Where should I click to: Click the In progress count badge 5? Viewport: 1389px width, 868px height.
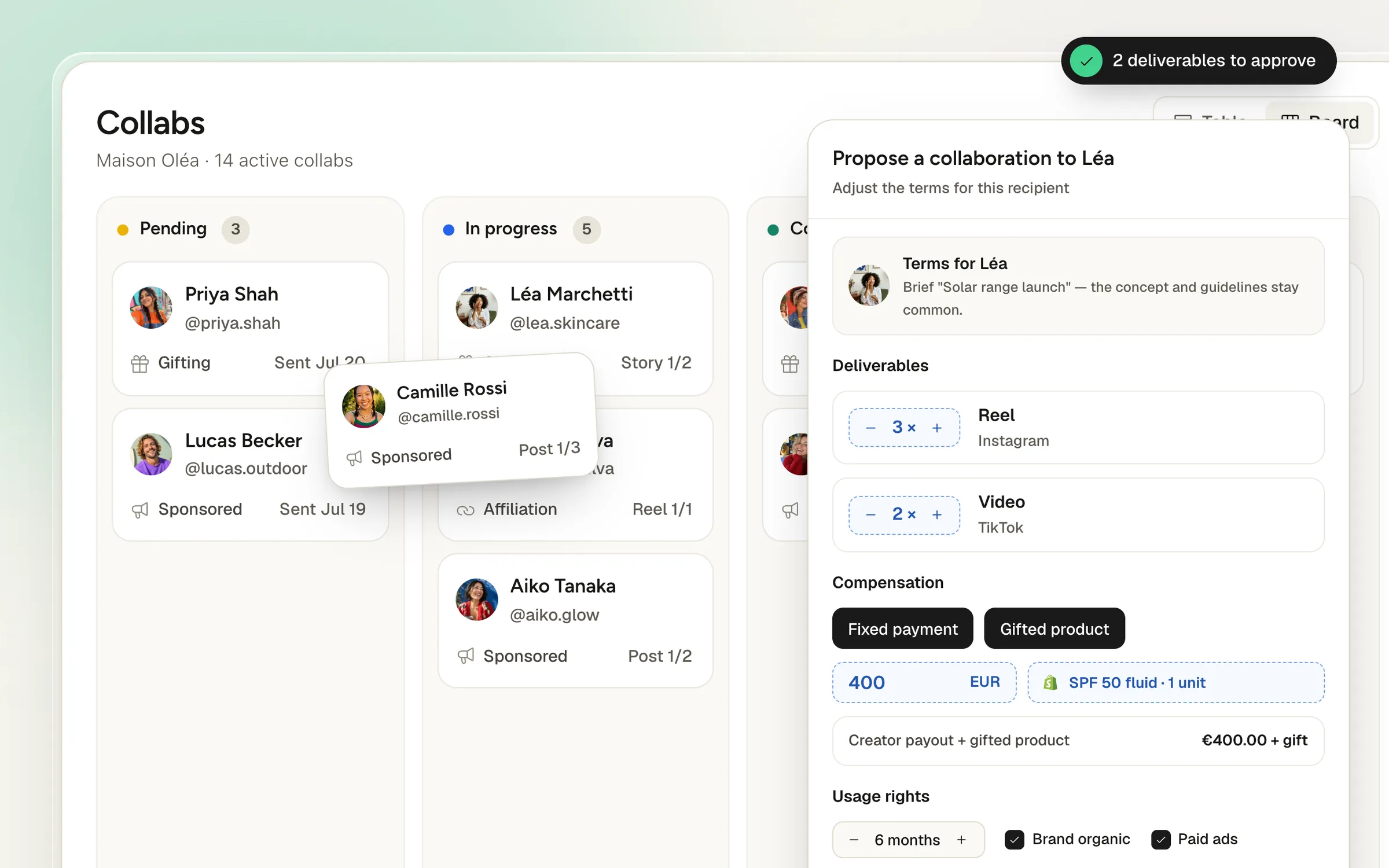[x=586, y=230]
